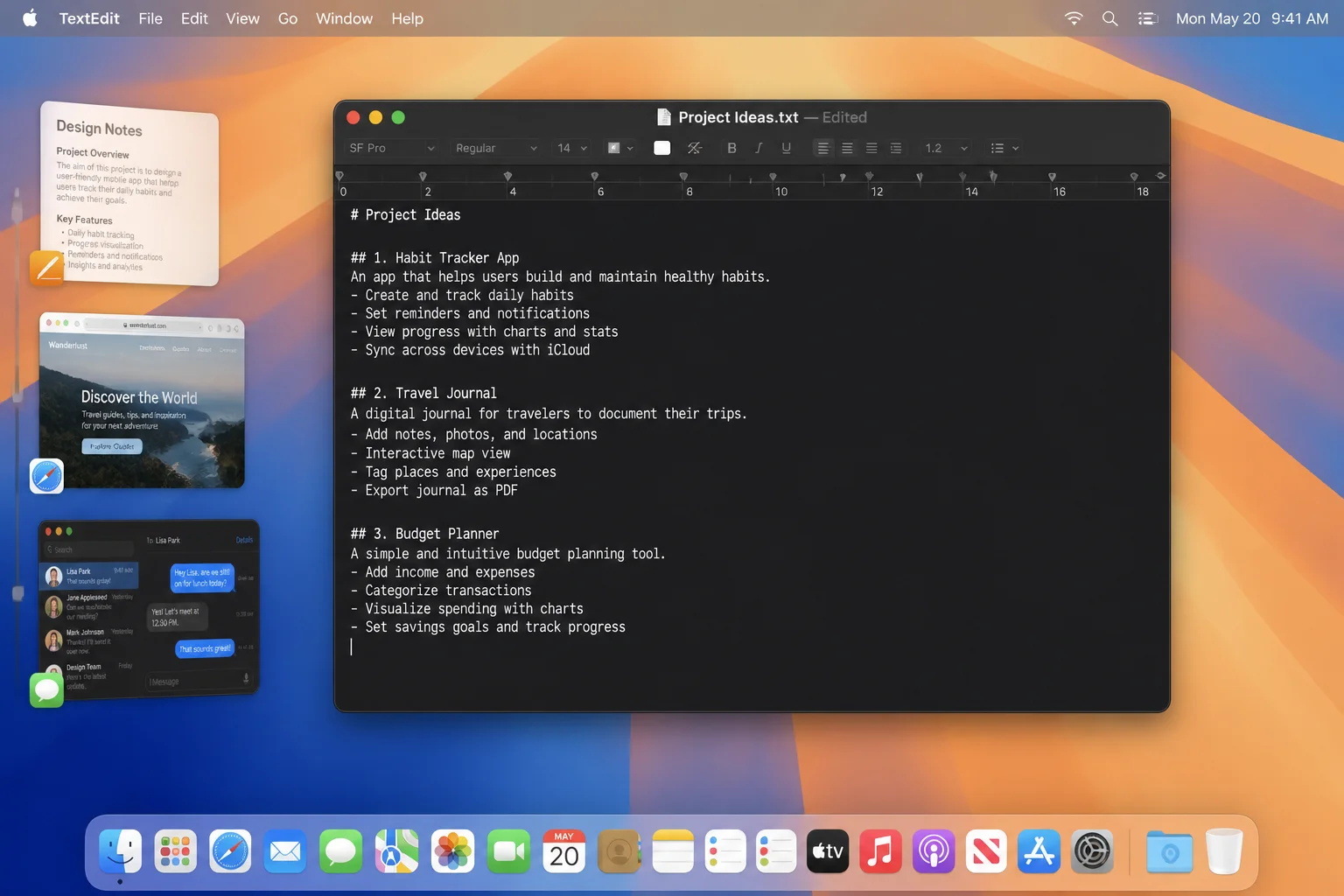Click the Project Ideas.txt window title

coord(738,117)
